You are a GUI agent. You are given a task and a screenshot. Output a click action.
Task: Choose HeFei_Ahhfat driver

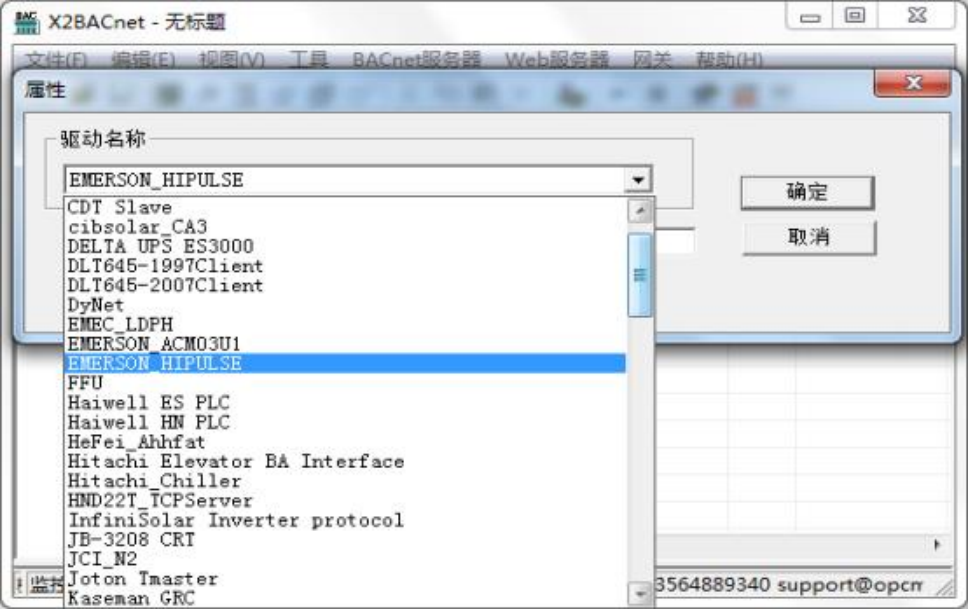pyautogui.click(x=345, y=443)
